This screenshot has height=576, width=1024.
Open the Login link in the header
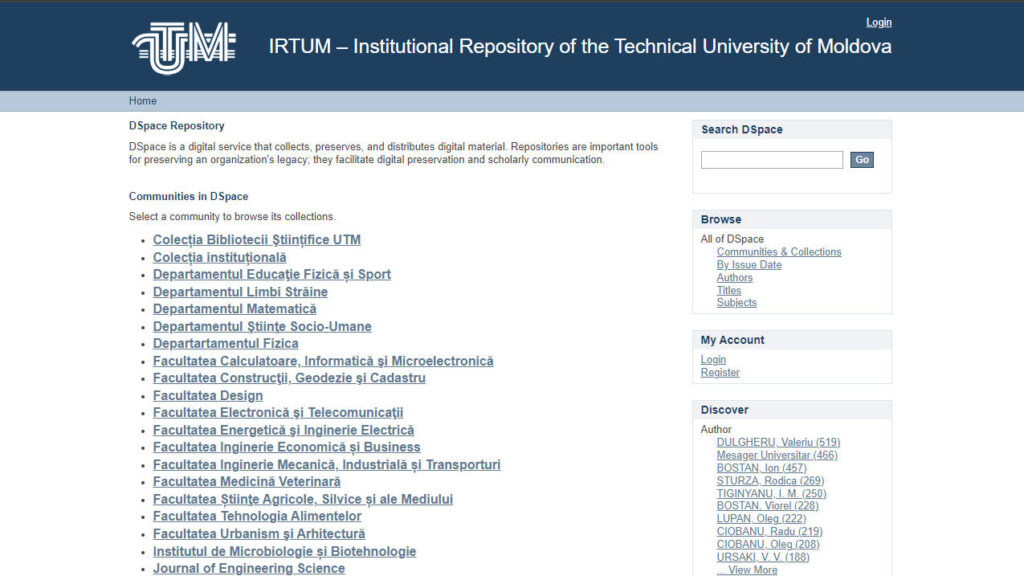(x=878, y=22)
